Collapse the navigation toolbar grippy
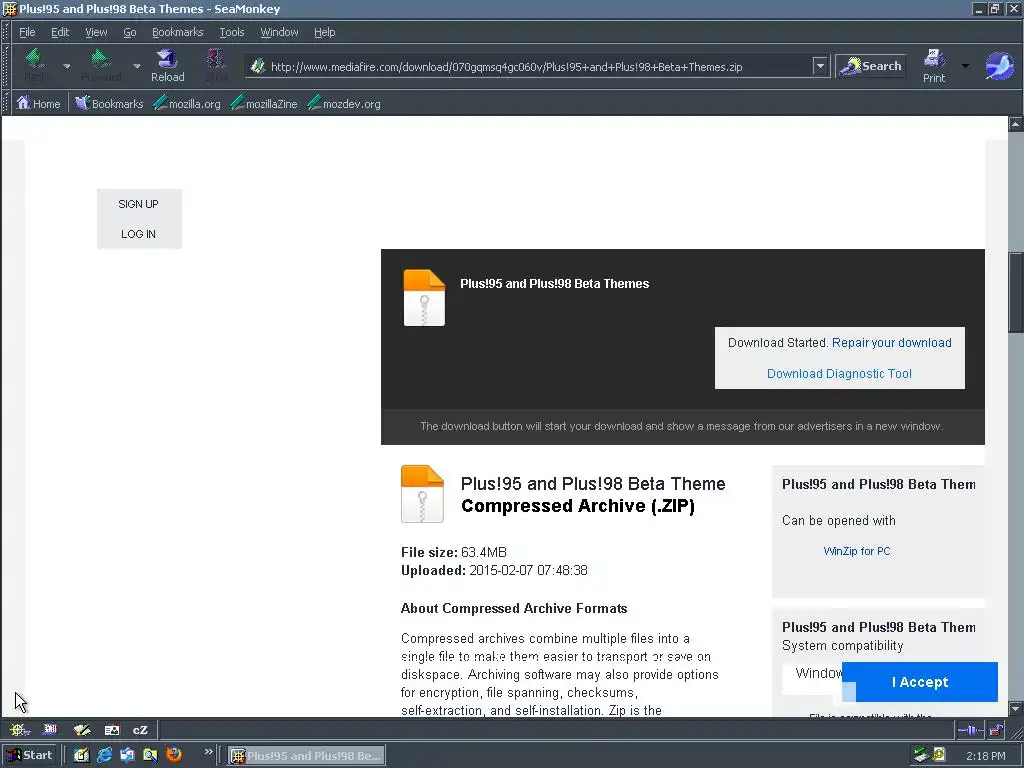 tap(6, 66)
